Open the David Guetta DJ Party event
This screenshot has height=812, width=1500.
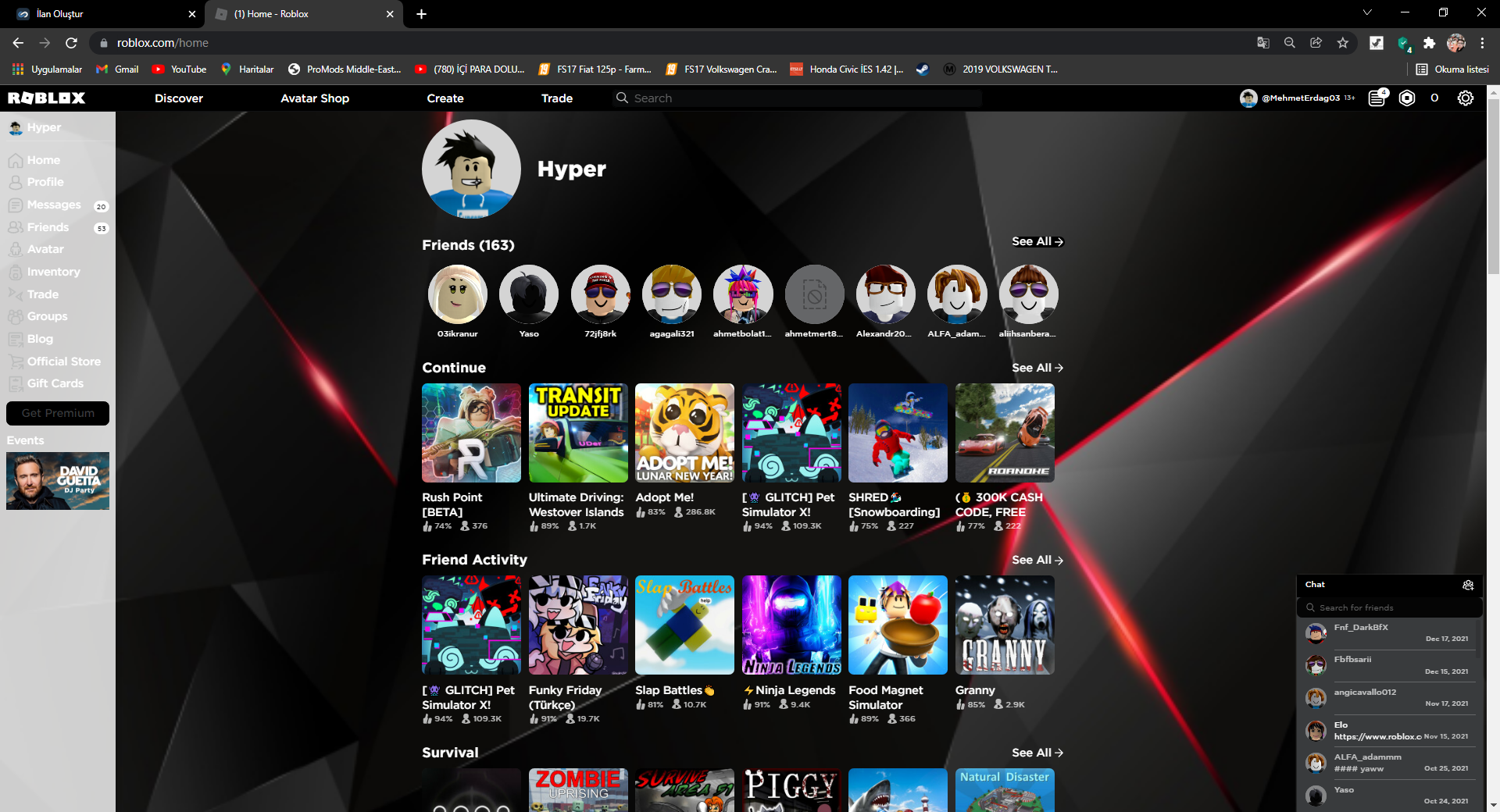58,481
